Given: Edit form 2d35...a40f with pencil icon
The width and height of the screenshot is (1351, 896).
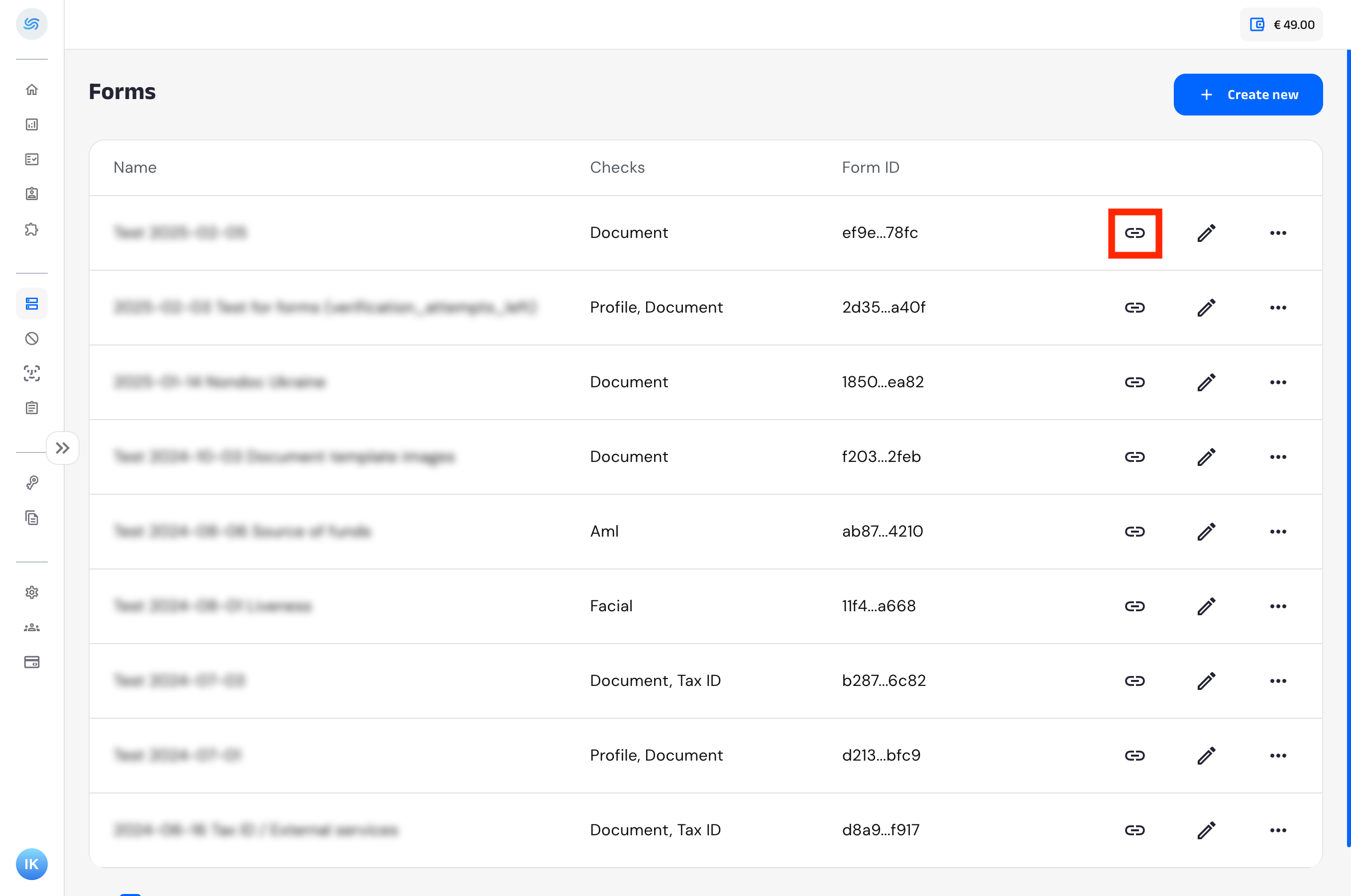Looking at the screenshot, I should point(1207,308).
